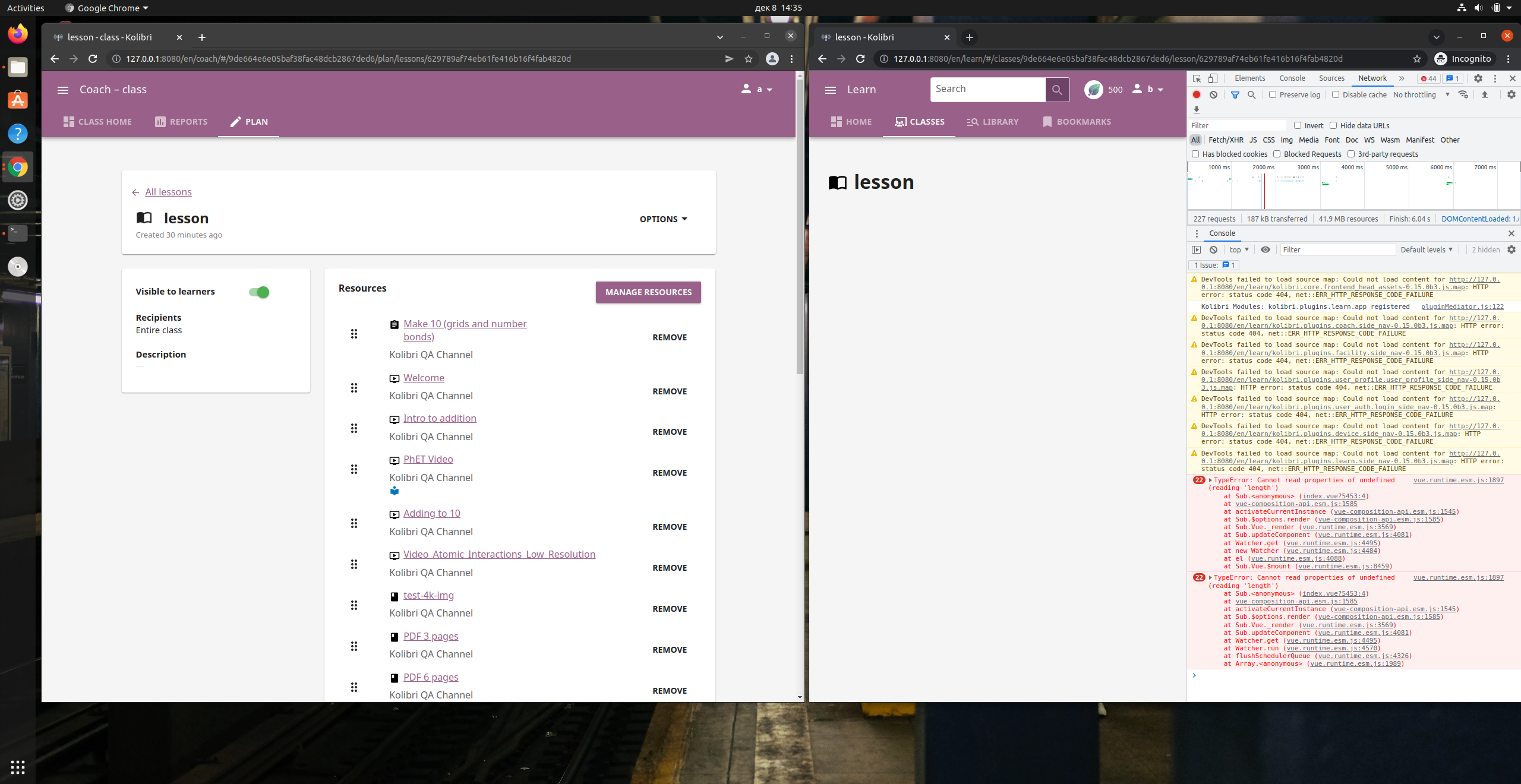The height and width of the screenshot is (784, 1521).
Task: Open user menu 'a' in Coach window
Action: click(x=757, y=90)
